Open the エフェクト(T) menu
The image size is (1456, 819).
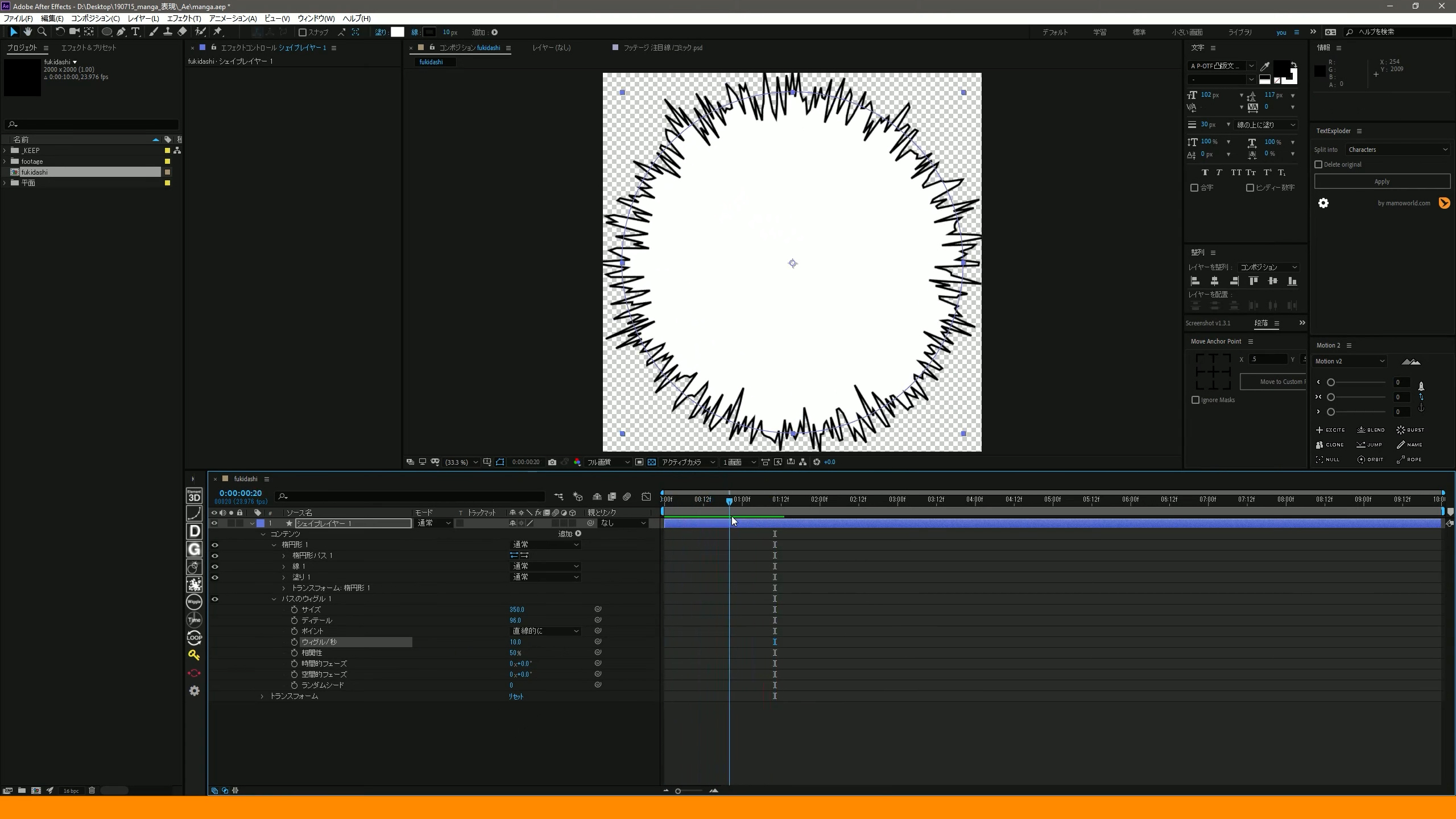tap(183, 18)
